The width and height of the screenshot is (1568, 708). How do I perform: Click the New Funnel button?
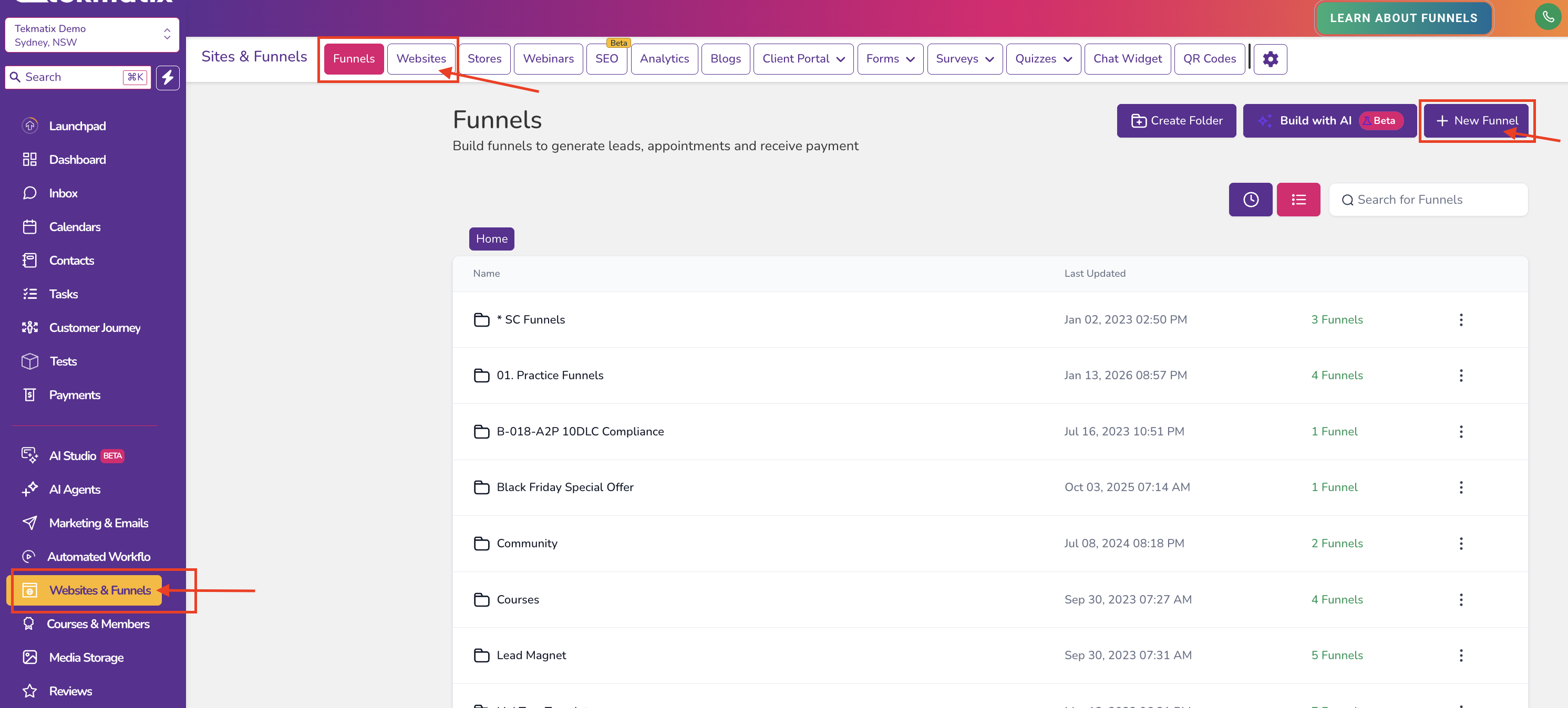point(1477,120)
